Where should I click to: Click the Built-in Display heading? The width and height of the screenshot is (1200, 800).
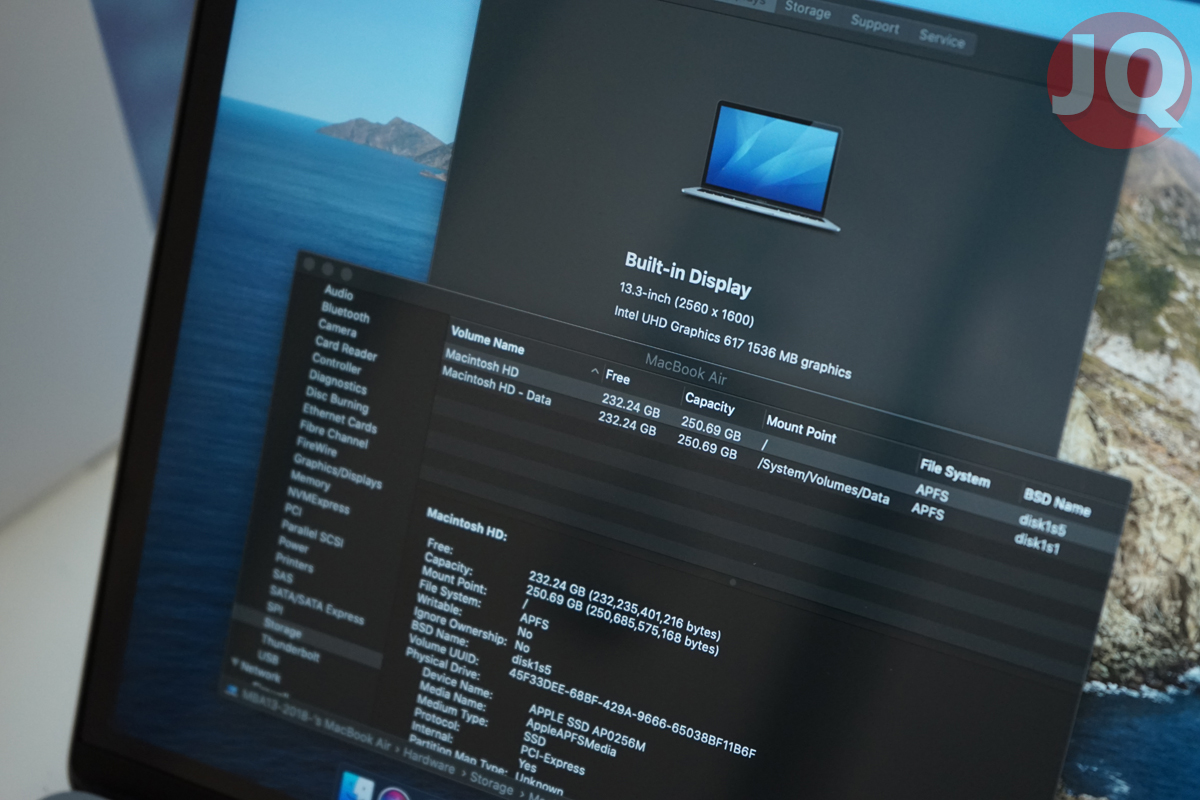(687, 274)
